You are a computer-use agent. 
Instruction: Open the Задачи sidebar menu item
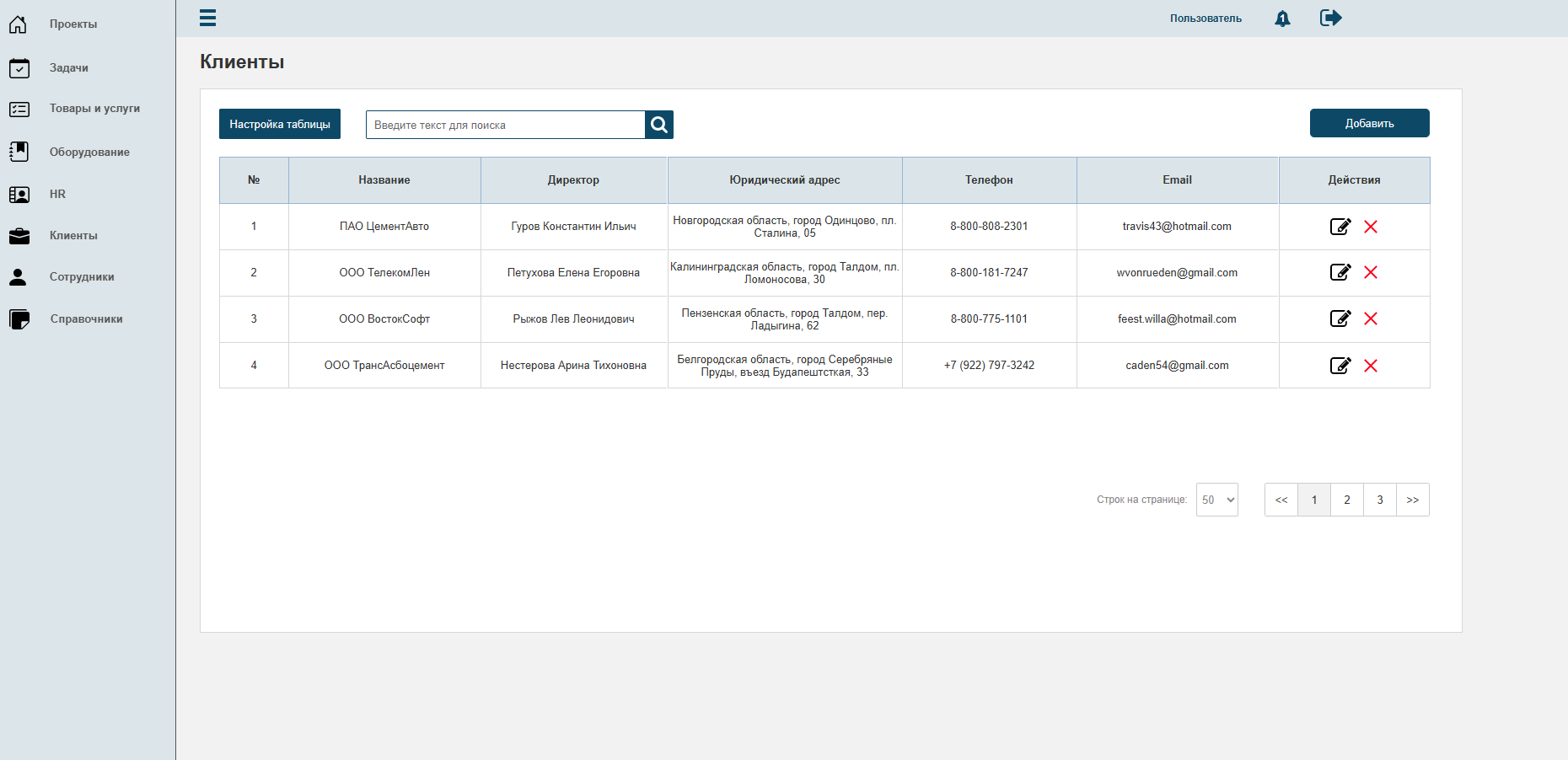[x=69, y=67]
